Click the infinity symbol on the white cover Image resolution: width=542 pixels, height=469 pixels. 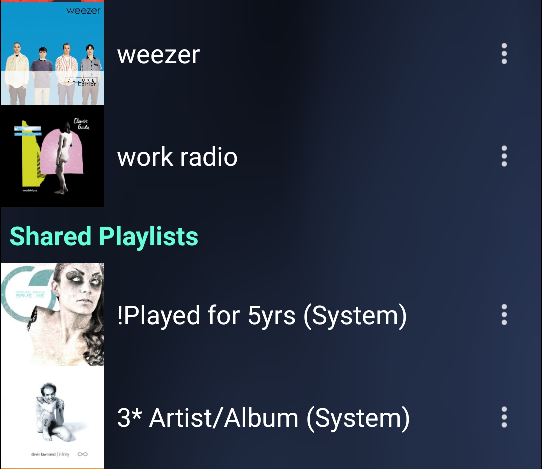pyautogui.click(x=82, y=454)
